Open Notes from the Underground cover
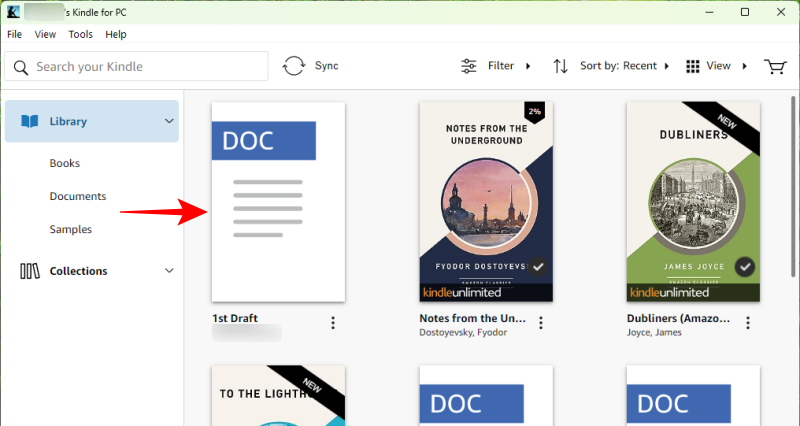Viewport: 800px width, 426px height. point(486,202)
